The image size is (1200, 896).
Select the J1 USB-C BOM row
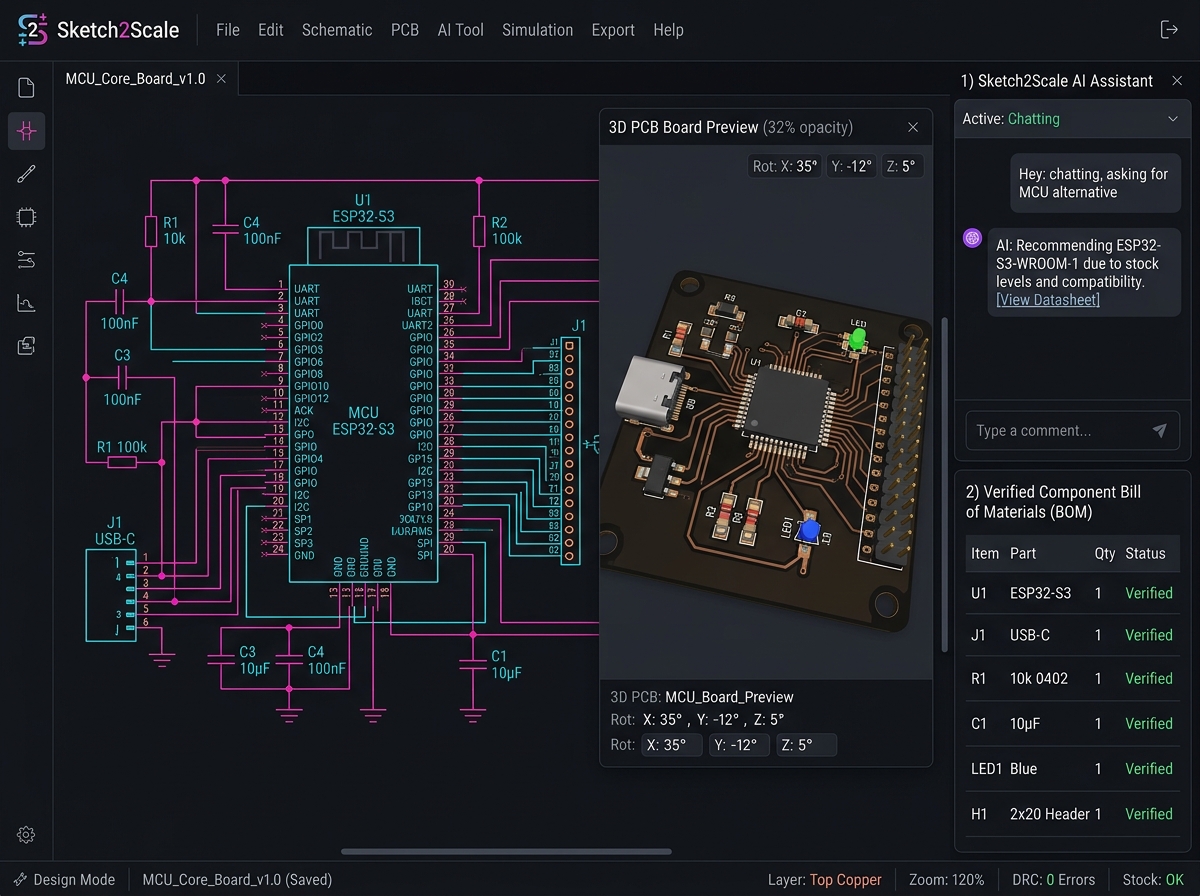point(1073,635)
